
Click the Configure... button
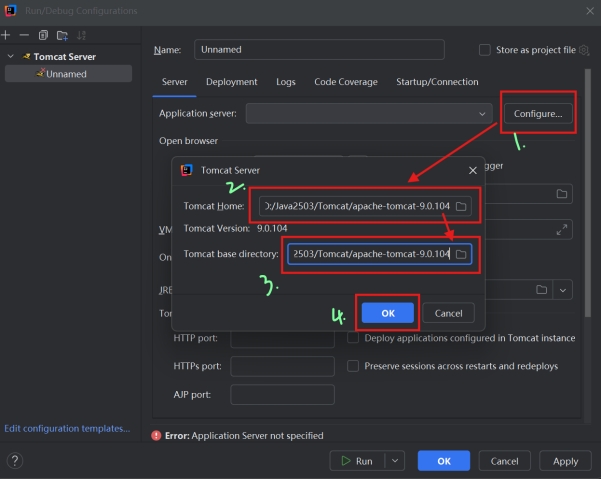tap(538, 113)
